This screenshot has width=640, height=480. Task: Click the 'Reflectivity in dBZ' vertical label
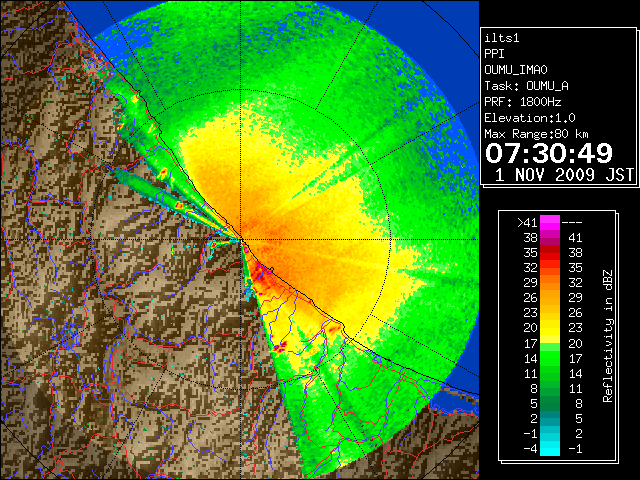pyautogui.click(x=608, y=336)
